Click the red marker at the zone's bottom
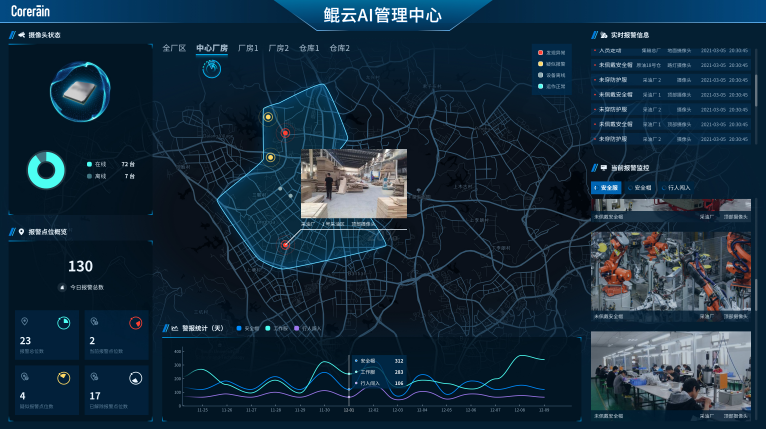This screenshot has width=766, height=429. coord(285,244)
